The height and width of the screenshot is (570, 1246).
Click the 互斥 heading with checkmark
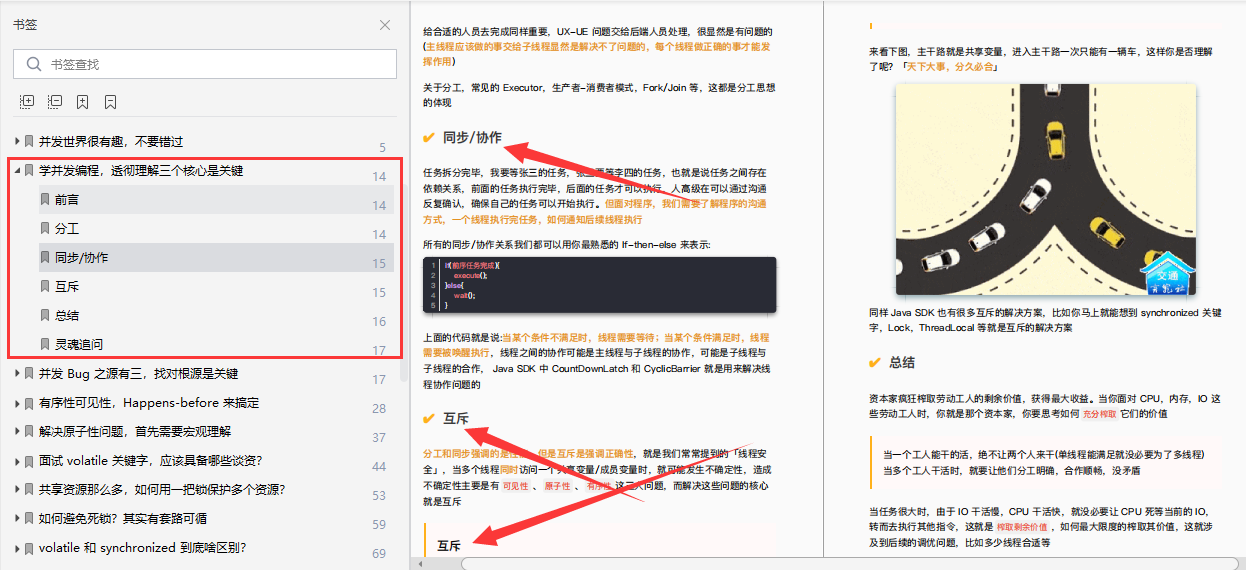[456, 418]
